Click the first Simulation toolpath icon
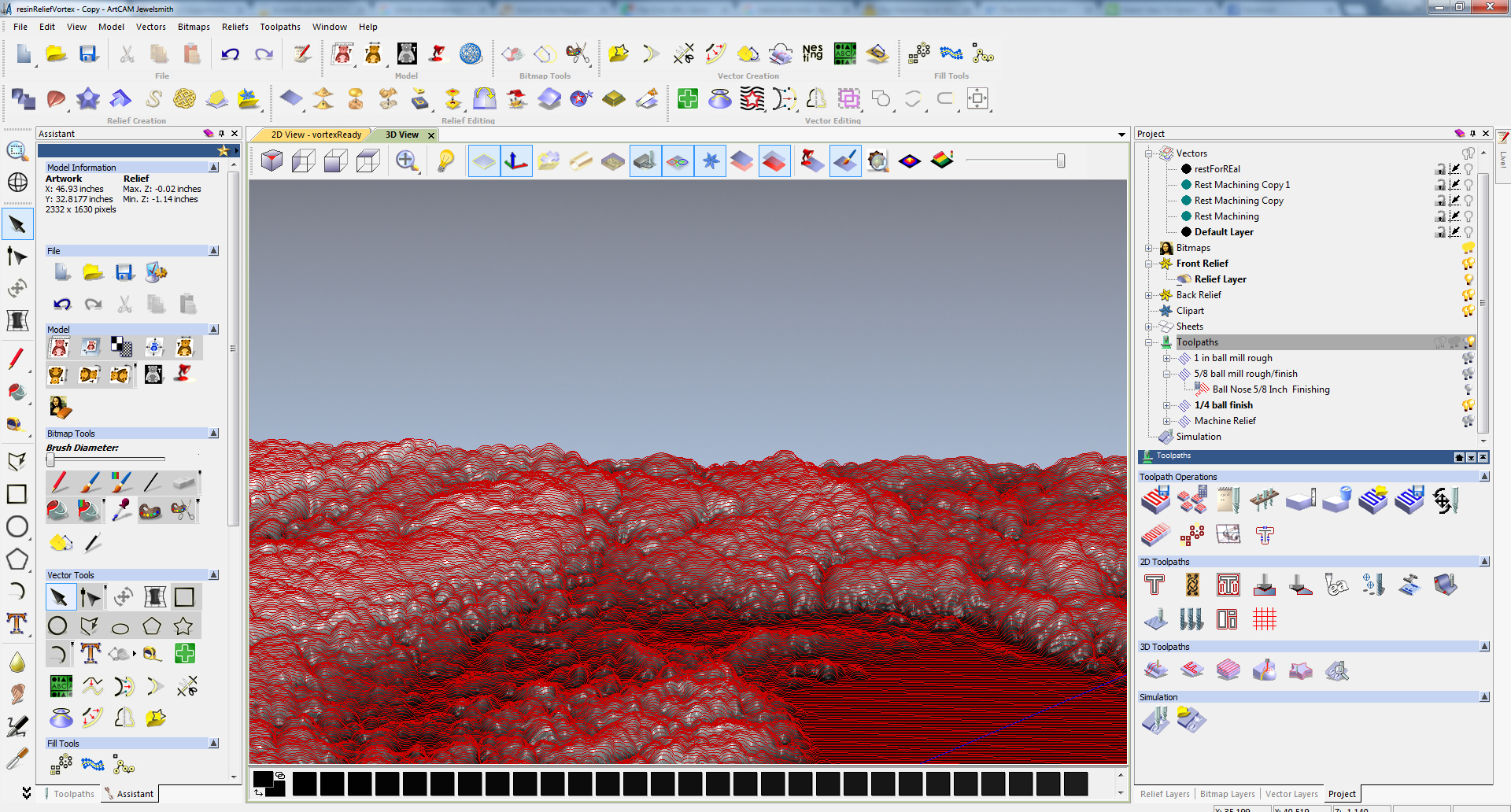The image size is (1511, 812). [1155, 720]
